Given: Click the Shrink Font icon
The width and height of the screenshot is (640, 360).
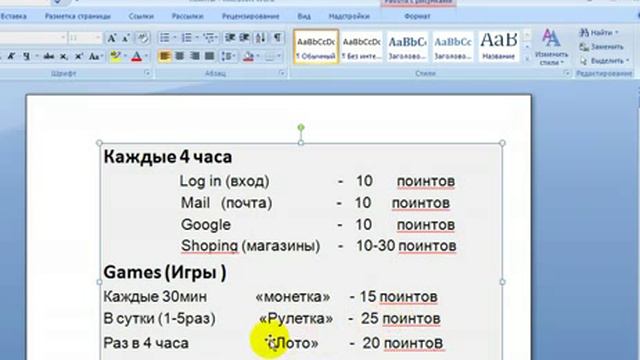Looking at the screenshot, I should [126, 38].
